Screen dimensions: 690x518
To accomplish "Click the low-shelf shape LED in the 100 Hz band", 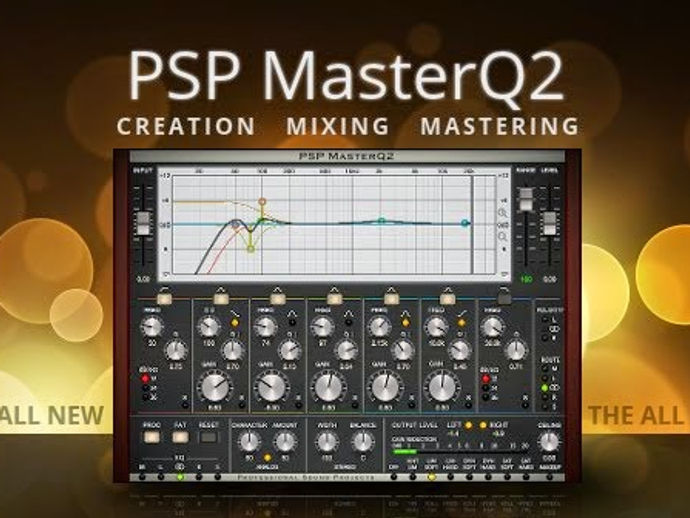I will coord(235,323).
